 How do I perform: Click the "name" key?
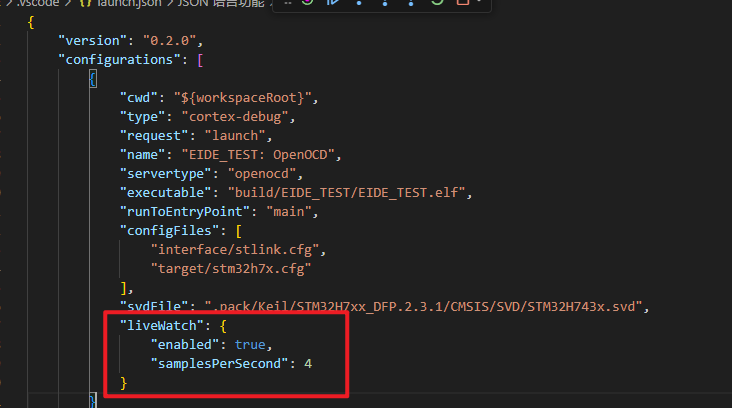pos(142,155)
